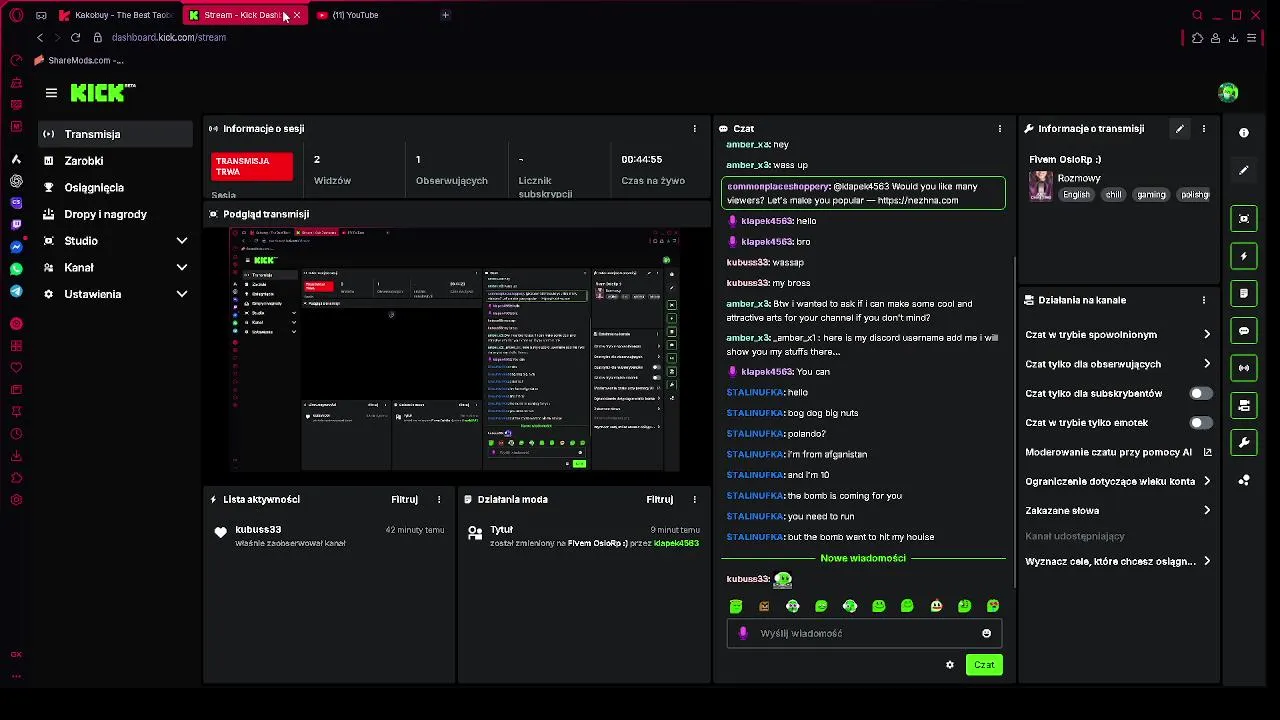Image resolution: width=1280 pixels, height=720 pixels.
Task: Open Filtruj dropdown in Działania moda
Action: [x=660, y=499]
